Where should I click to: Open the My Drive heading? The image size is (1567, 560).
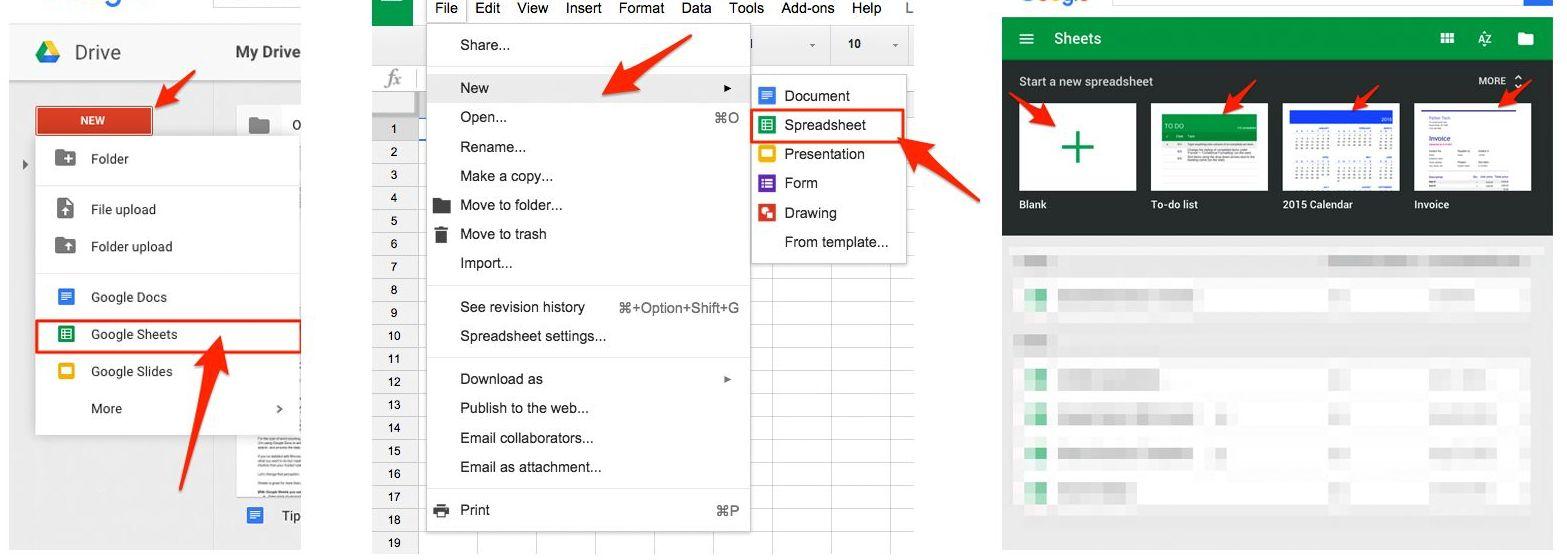(268, 52)
